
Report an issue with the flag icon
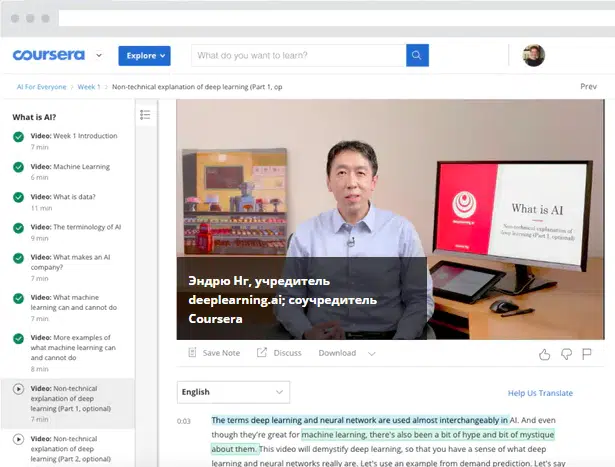[x=587, y=354]
